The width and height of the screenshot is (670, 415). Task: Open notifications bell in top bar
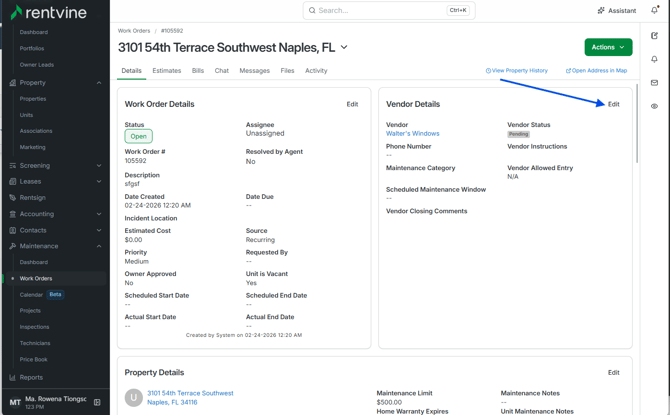coord(654,10)
